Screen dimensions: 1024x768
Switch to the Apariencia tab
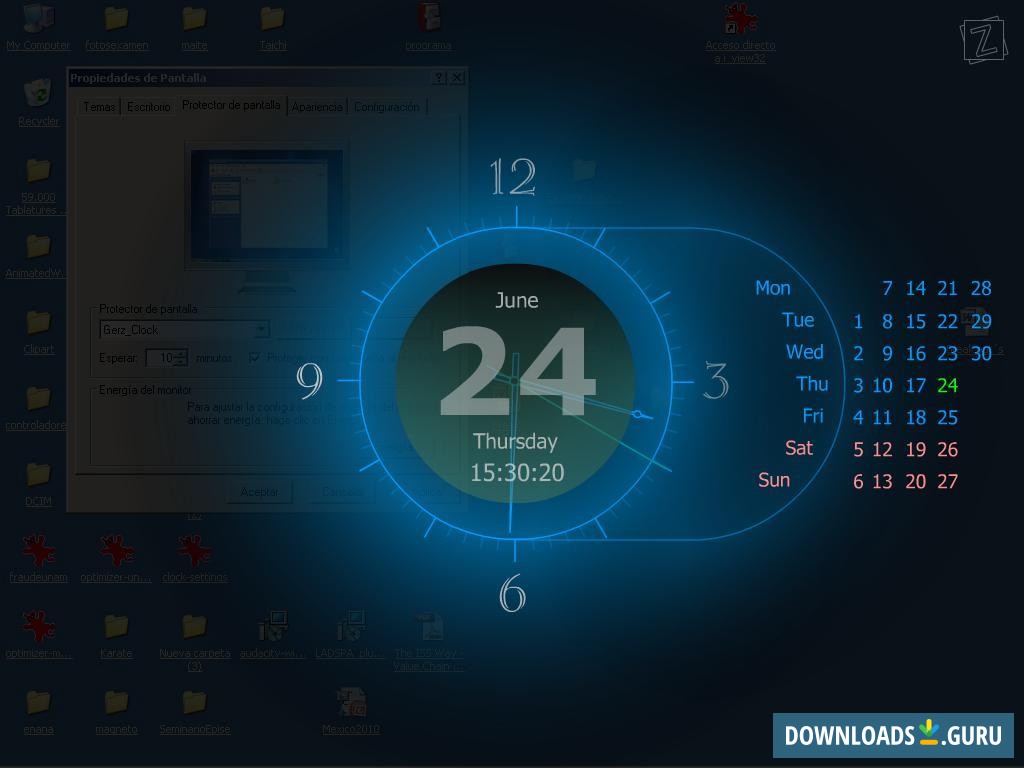(x=317, y=107)
